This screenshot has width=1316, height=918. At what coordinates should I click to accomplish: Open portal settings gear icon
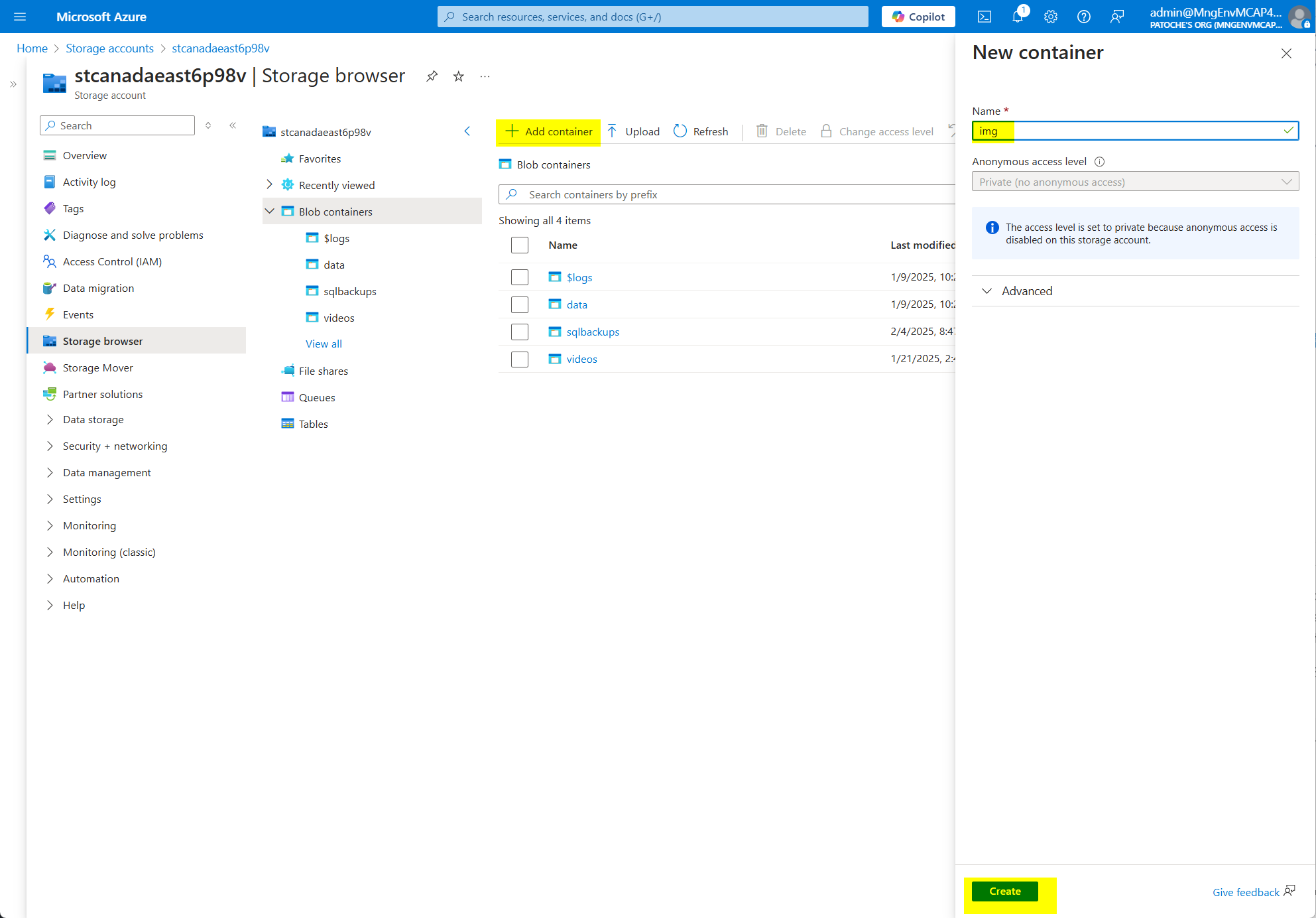point(1051,17)
